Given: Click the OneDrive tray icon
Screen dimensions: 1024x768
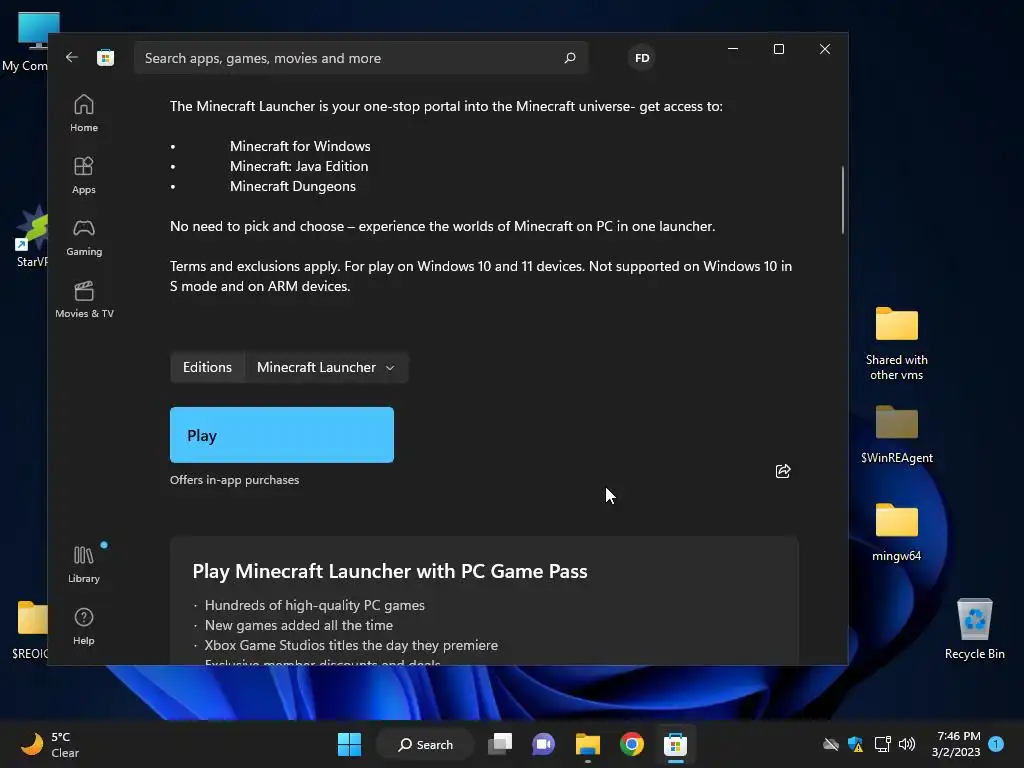Looking at the screenshot, I should point(831,744).
